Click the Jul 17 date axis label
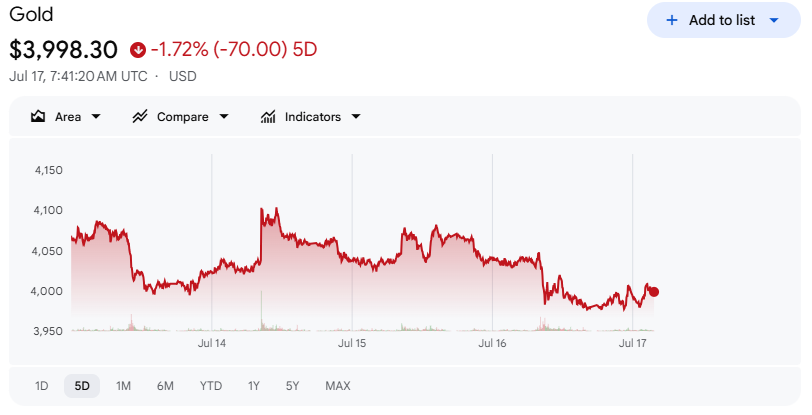This screenshot has width=812, height=415. [x=633, y=343]
